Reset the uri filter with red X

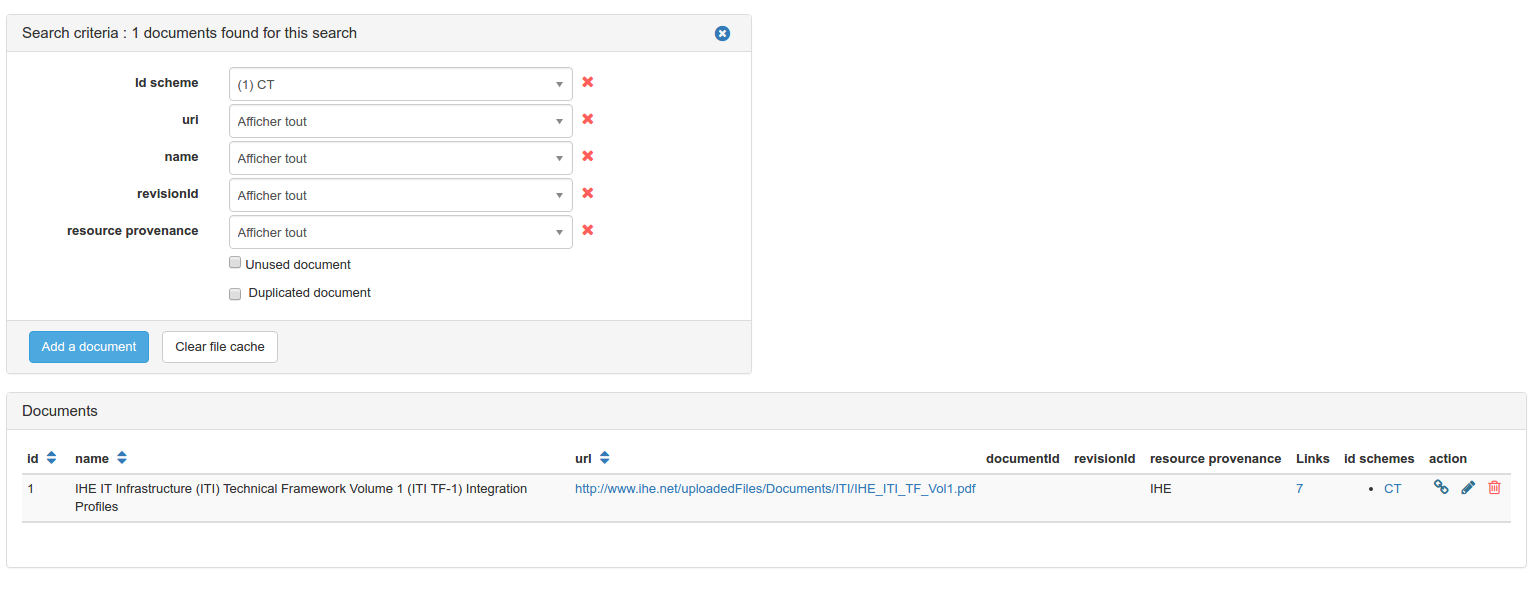[x=588, y=119]
